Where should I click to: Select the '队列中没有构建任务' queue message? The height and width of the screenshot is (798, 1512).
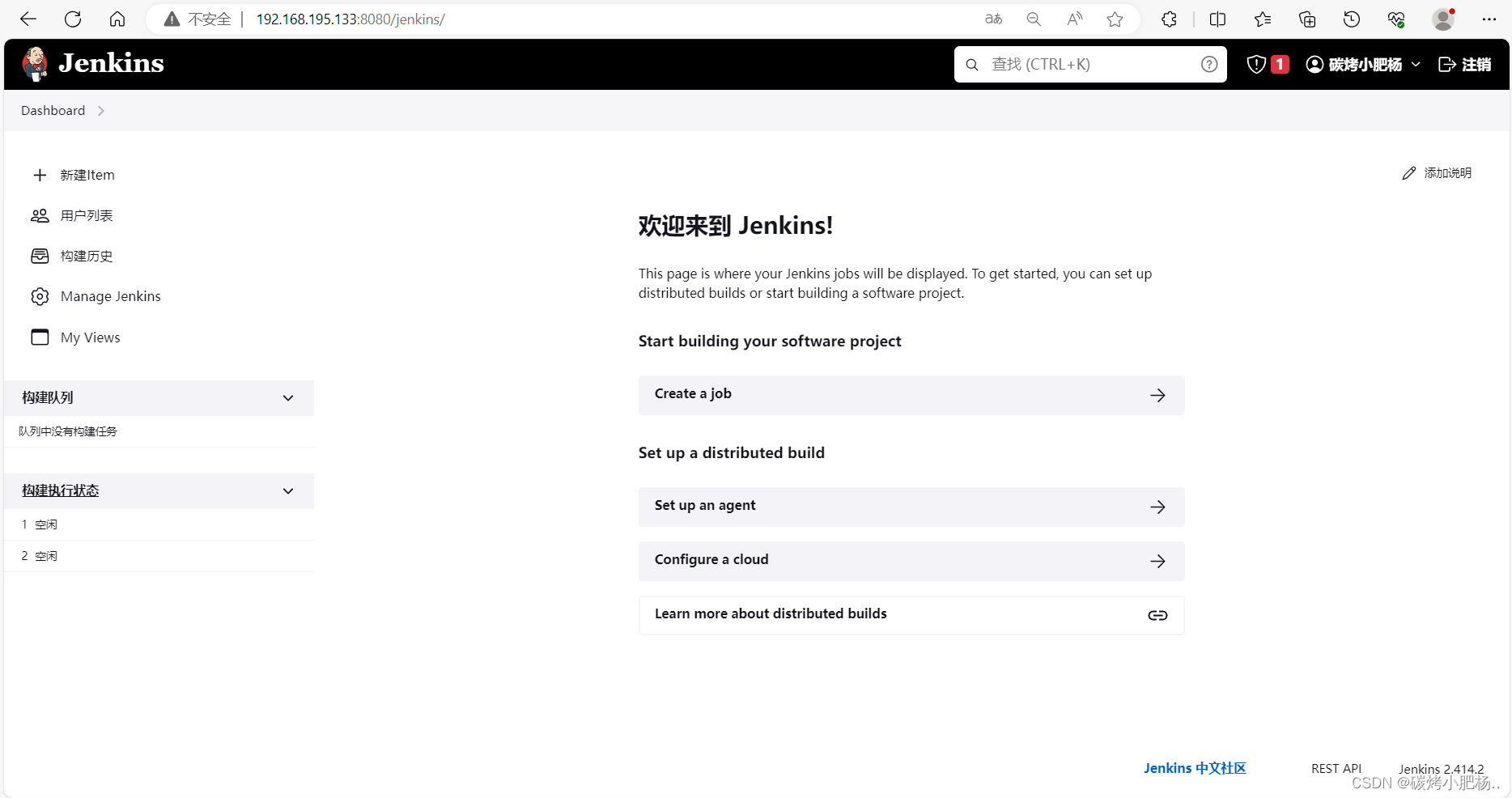pyautogui.click(x=68, y=431)
